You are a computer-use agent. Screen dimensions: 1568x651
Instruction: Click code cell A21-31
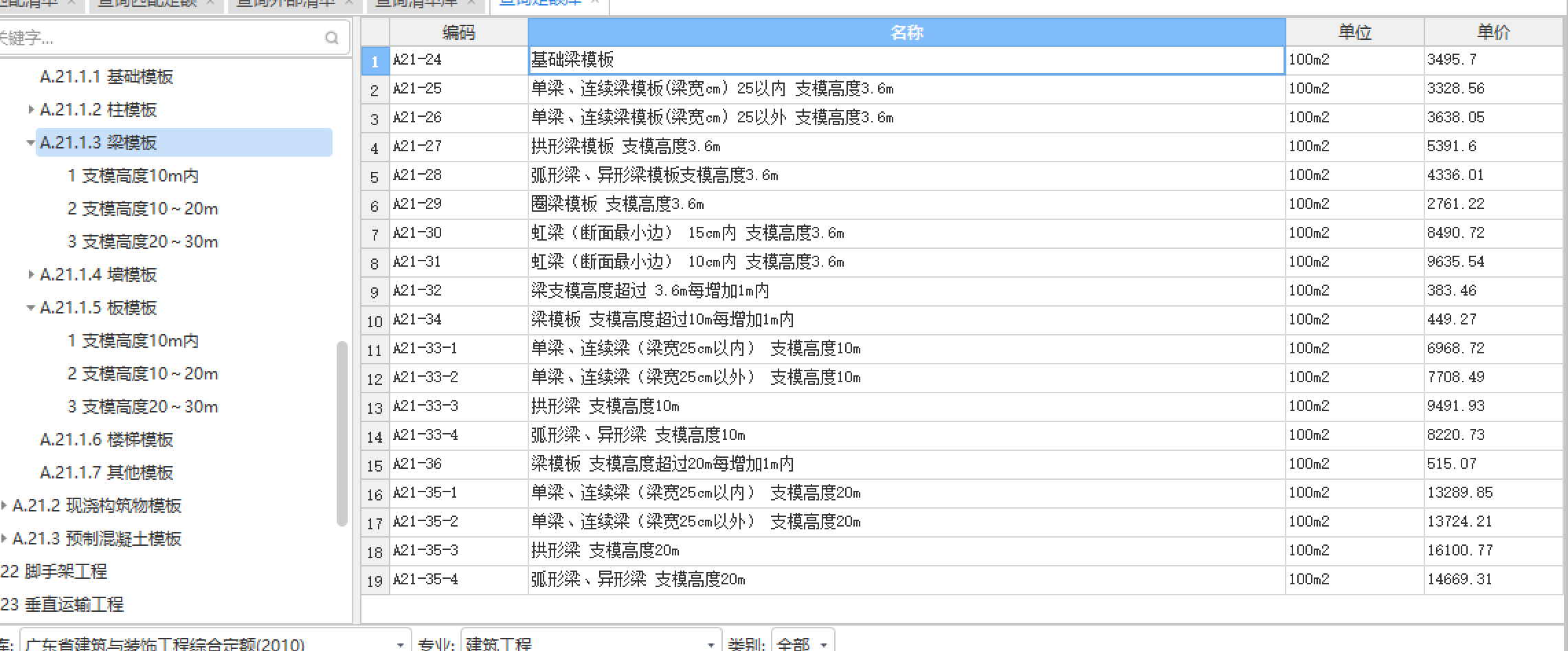pyautogui.click(x=458, y=262)
